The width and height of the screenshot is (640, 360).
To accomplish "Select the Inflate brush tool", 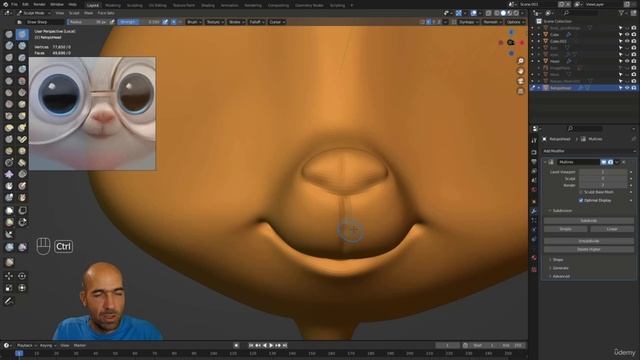I will 9,69.
